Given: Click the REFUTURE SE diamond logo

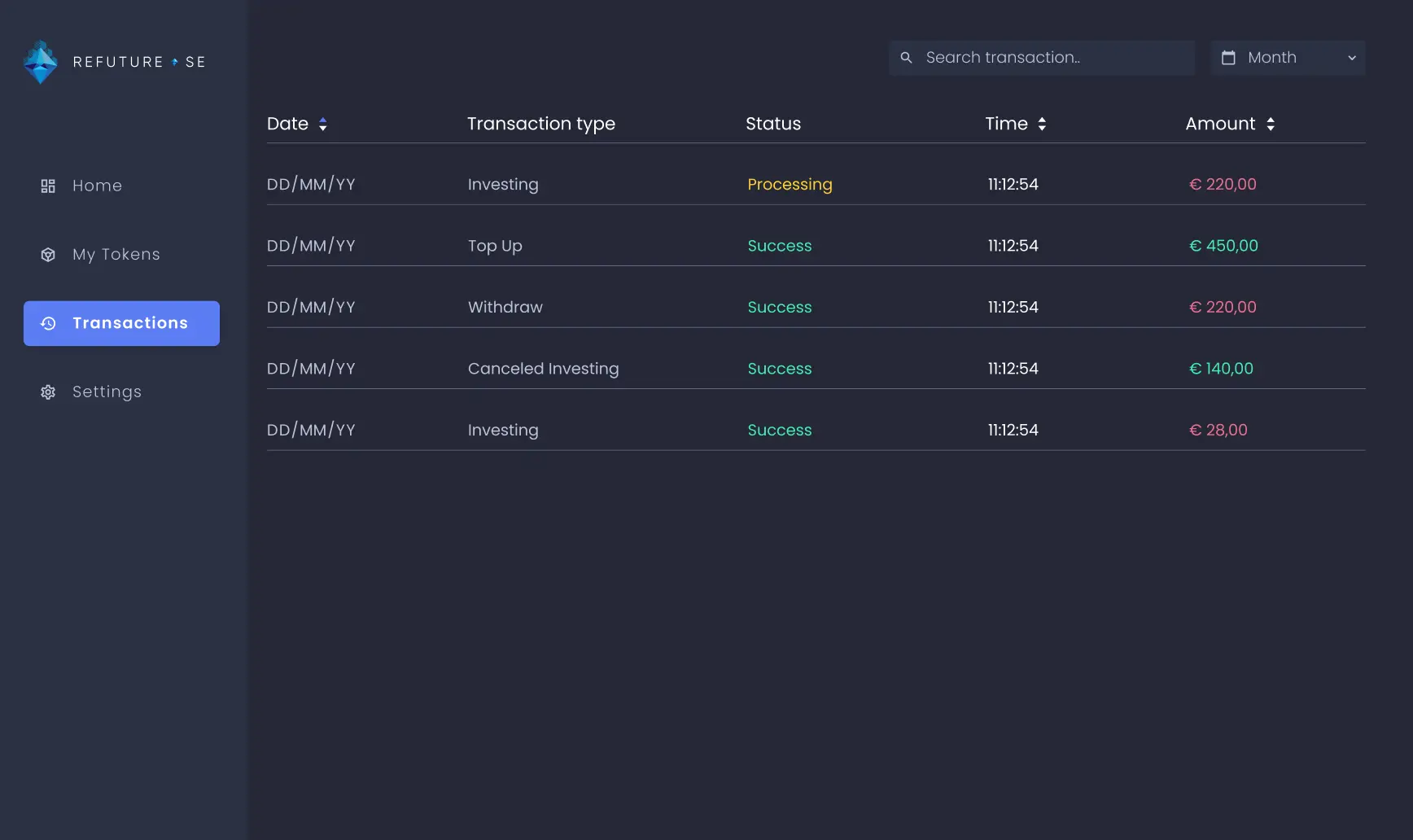Looking at the screenshot, I should point(40,61).
